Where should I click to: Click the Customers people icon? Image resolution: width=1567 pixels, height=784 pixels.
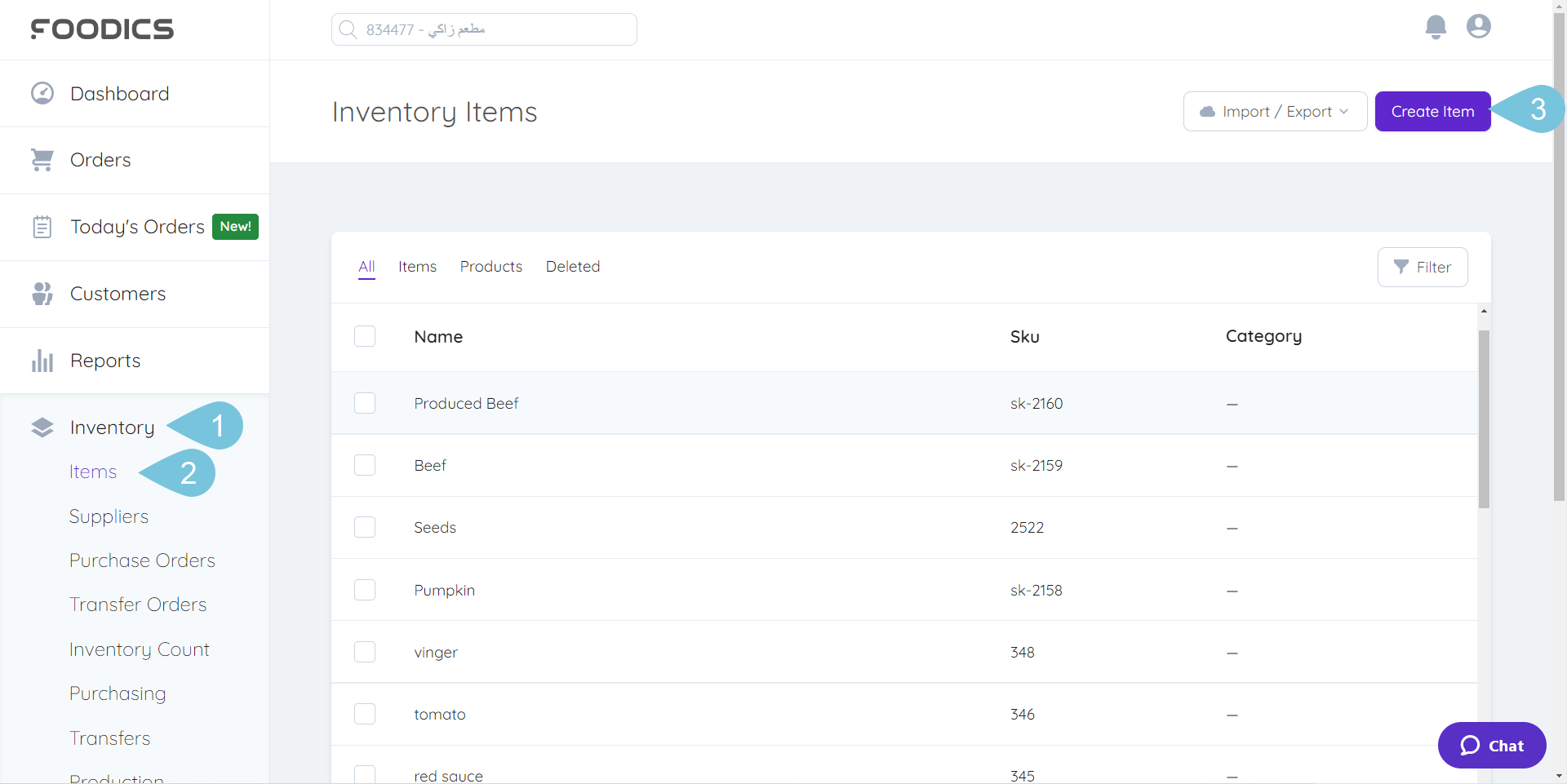(42, 294)
